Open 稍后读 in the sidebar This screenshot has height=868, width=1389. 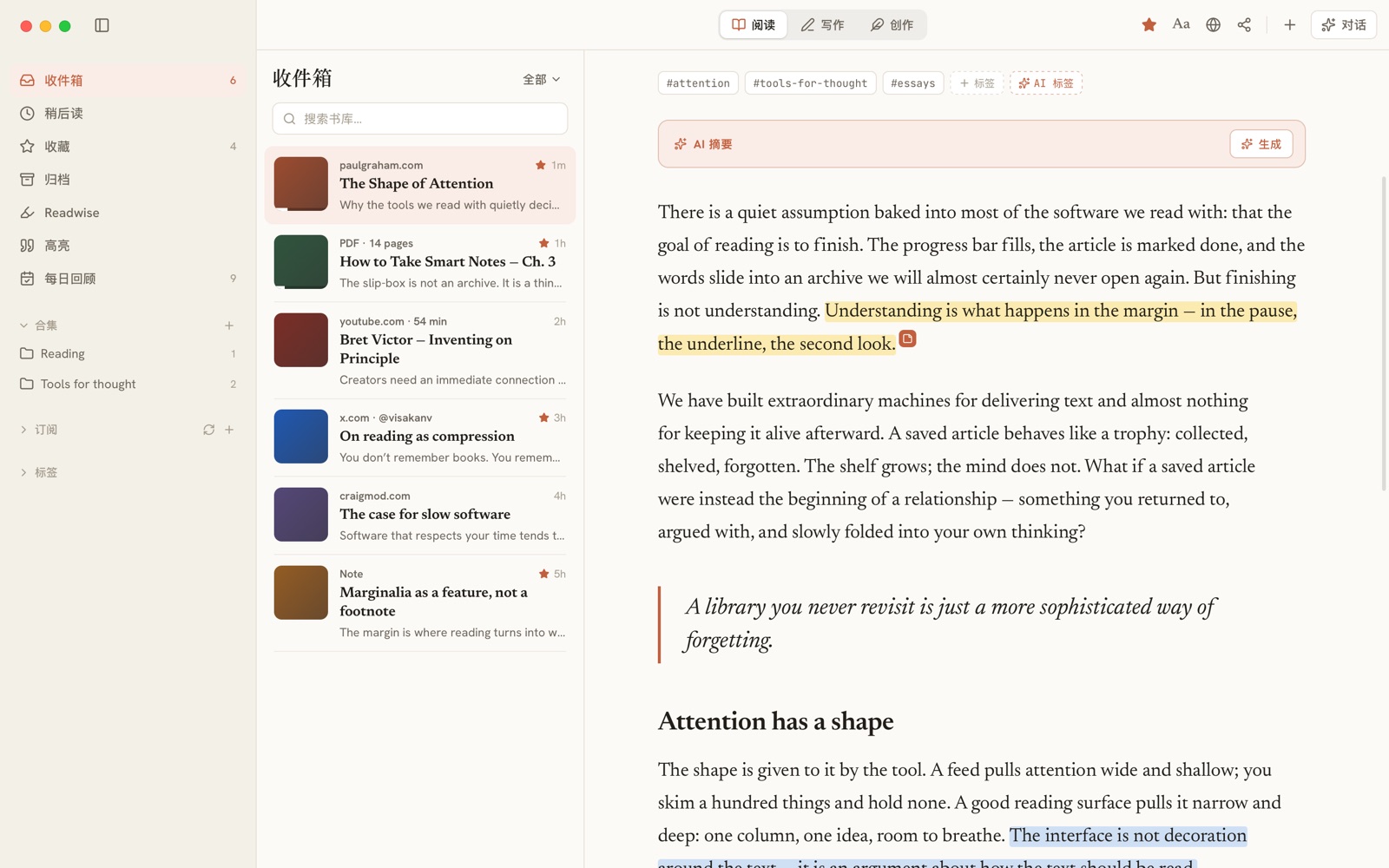coord(128,113)
